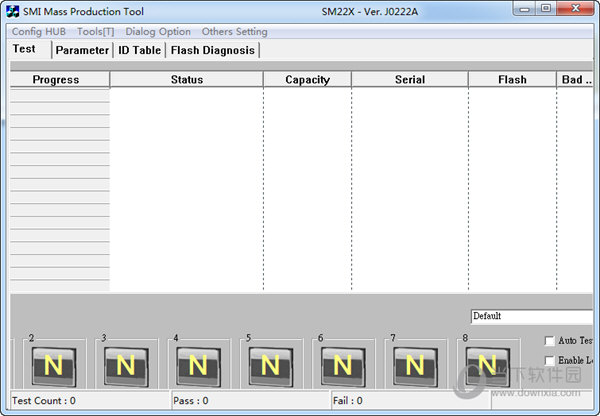Maximize the SMI Mass Production Tool window

point(546,8)
